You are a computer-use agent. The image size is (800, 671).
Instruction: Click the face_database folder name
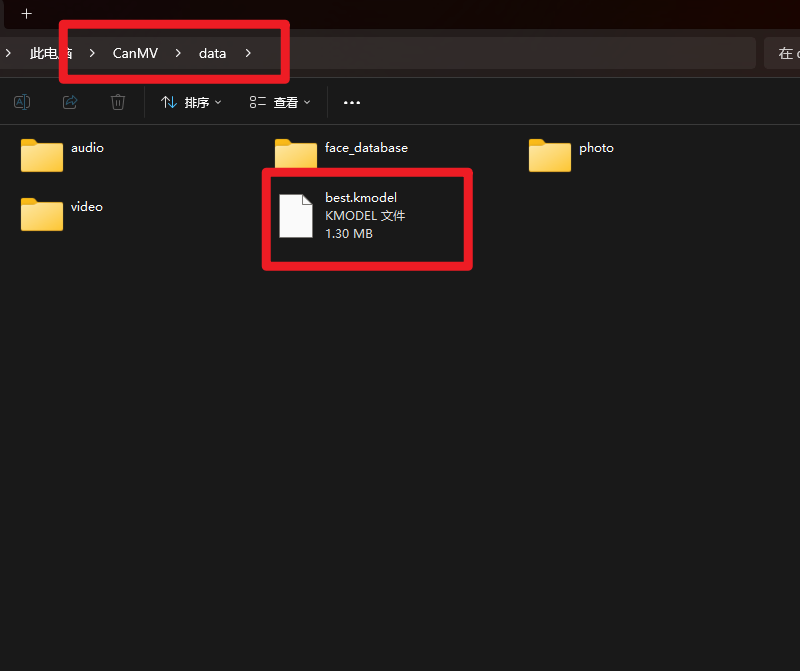tap(366, 148)
